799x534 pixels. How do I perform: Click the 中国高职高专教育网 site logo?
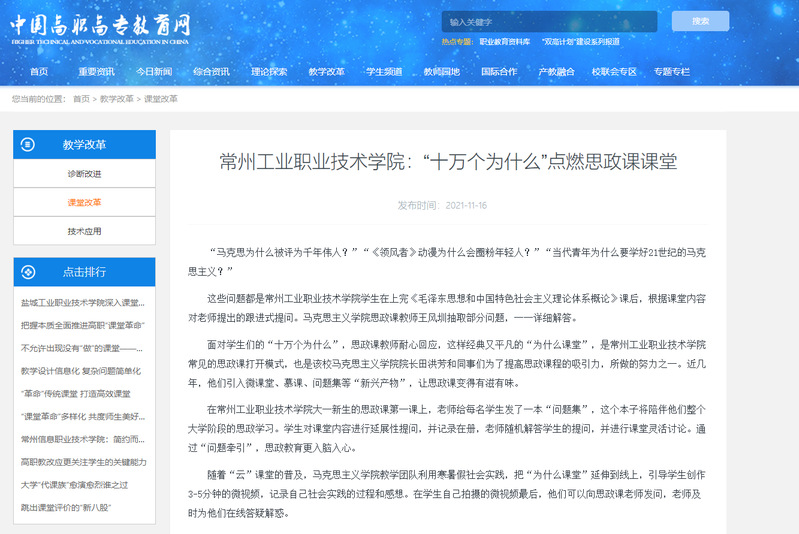(100, 28)
